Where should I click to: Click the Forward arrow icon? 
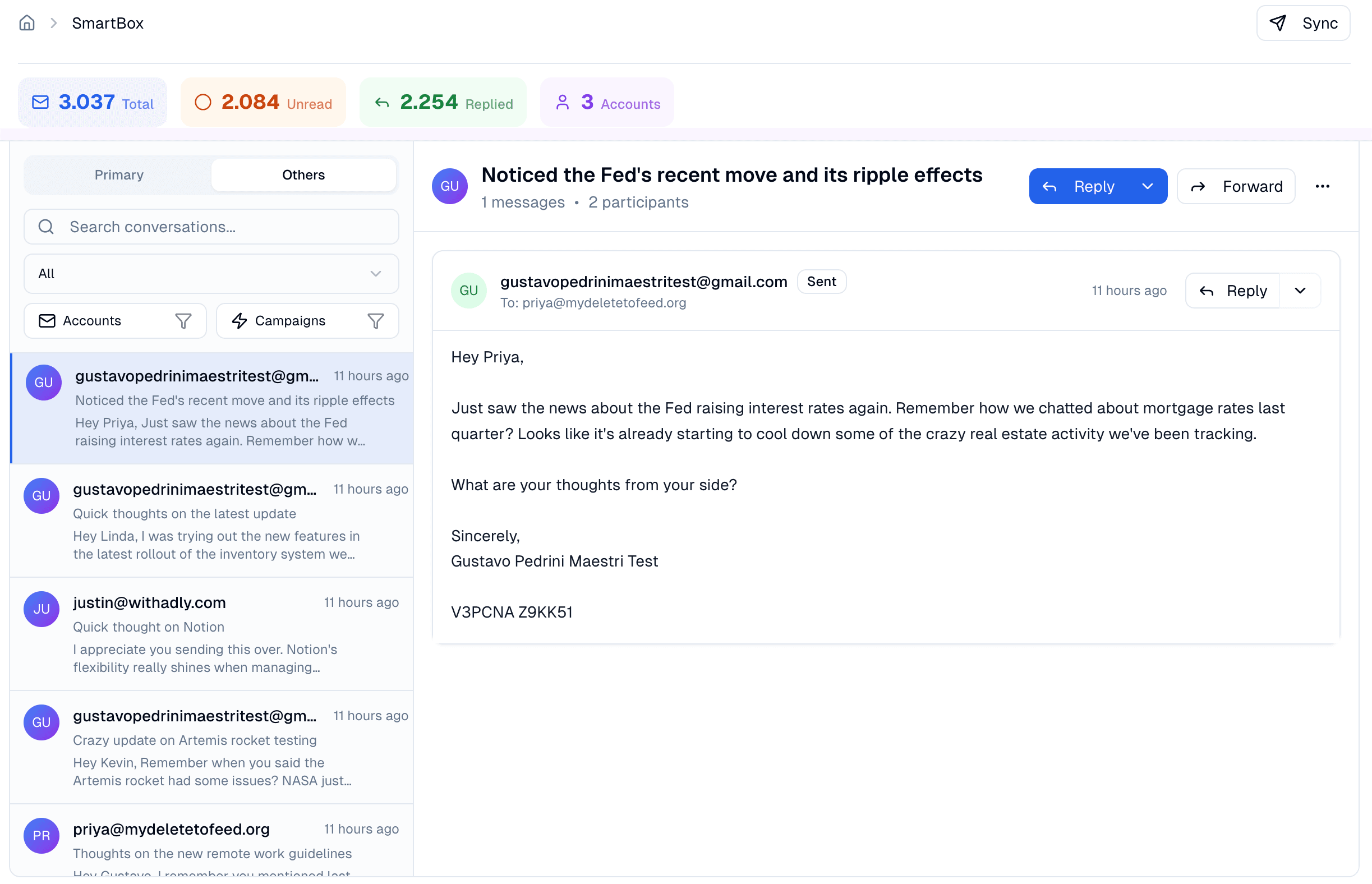[x=1198, y=187]
